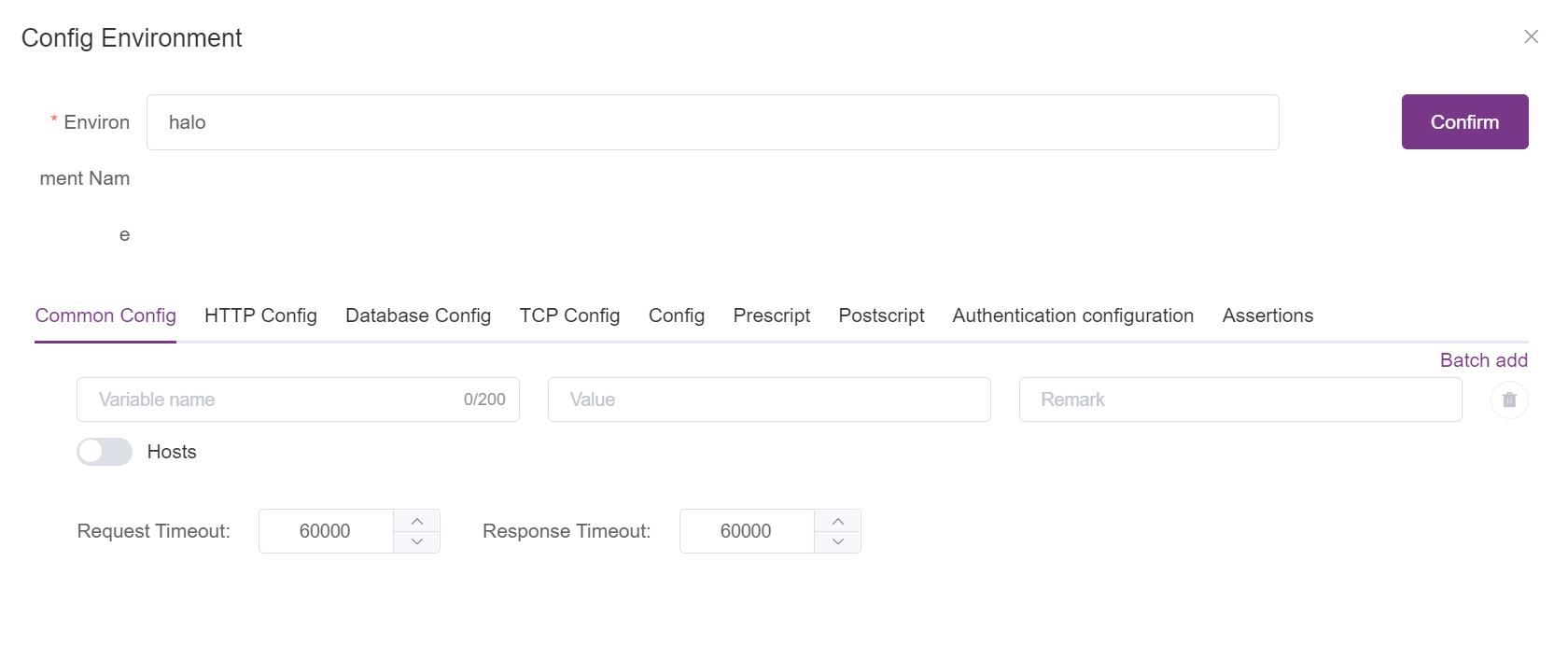Switch to the Prescript tab
This screenshot has width=1568, height=659.
771,315
